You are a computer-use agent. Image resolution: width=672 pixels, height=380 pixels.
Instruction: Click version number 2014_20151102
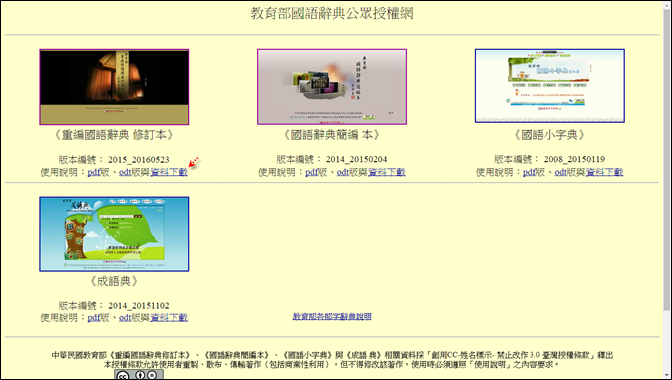[x=138, y=306]
